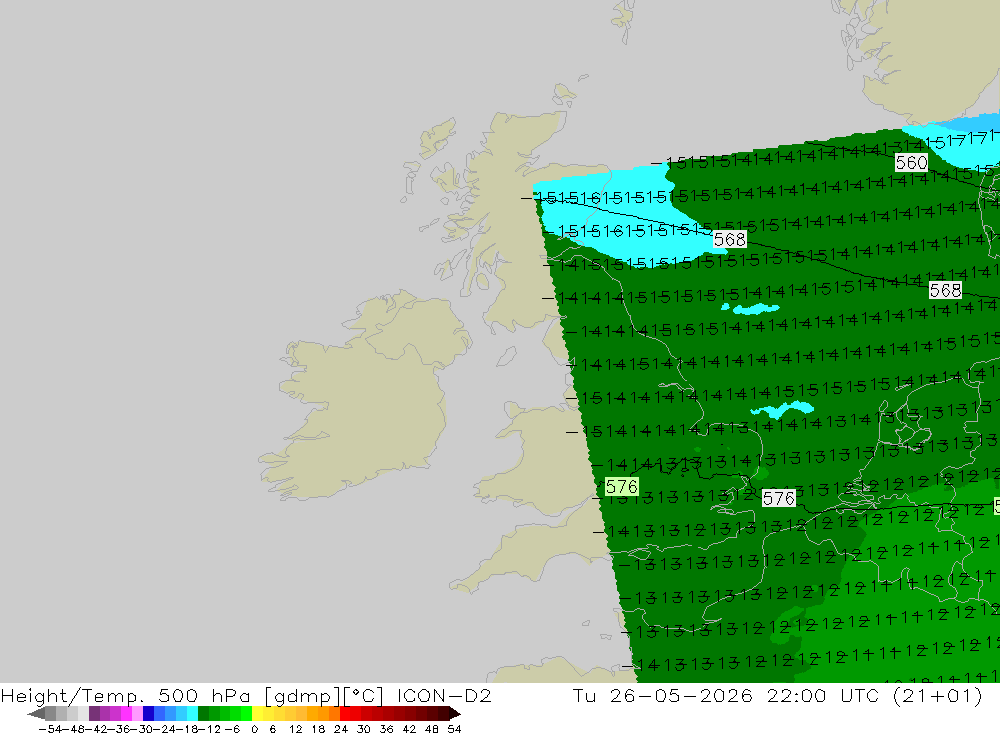Pick the bright red swatch on the scale

[x=345, y=714]
